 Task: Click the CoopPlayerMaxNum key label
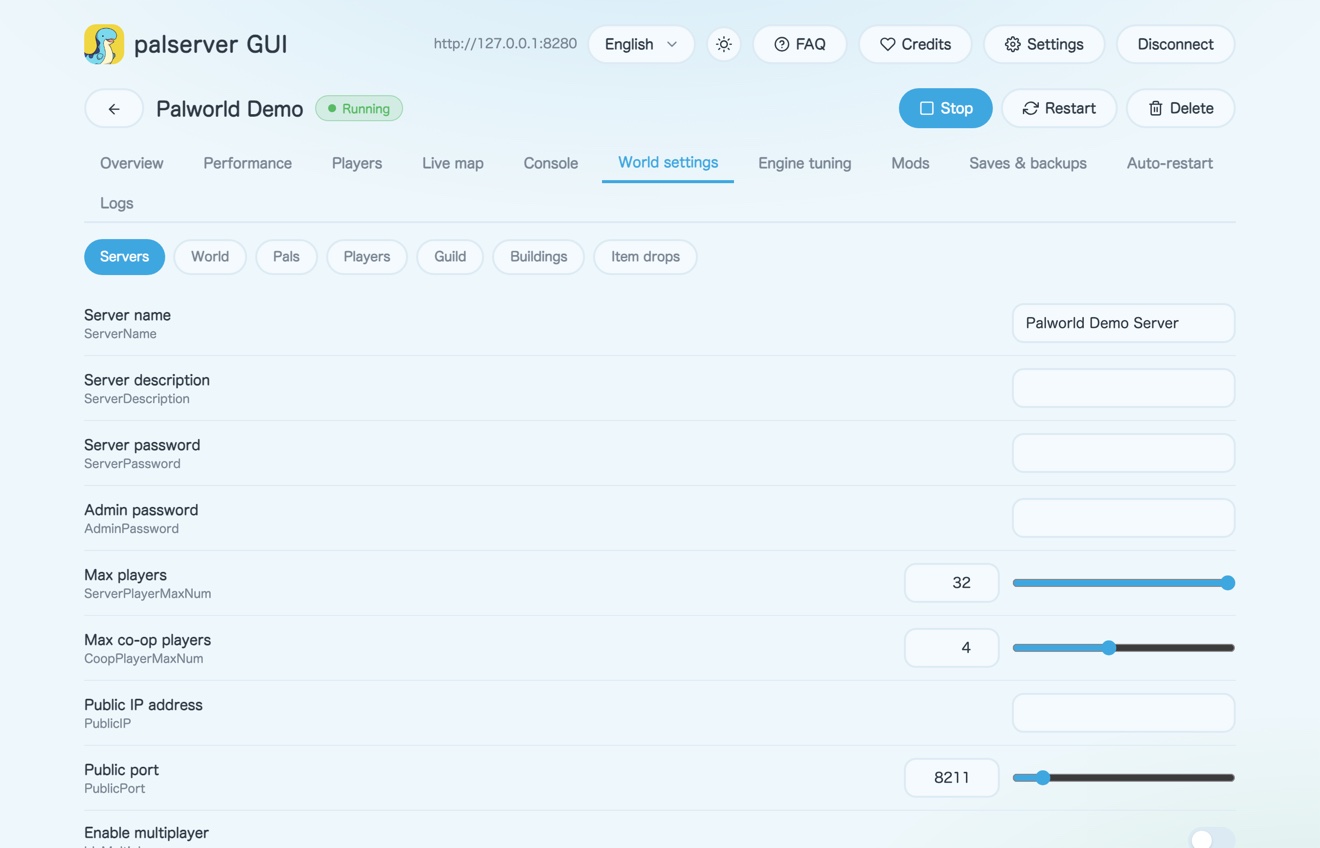tap(143, 659)
